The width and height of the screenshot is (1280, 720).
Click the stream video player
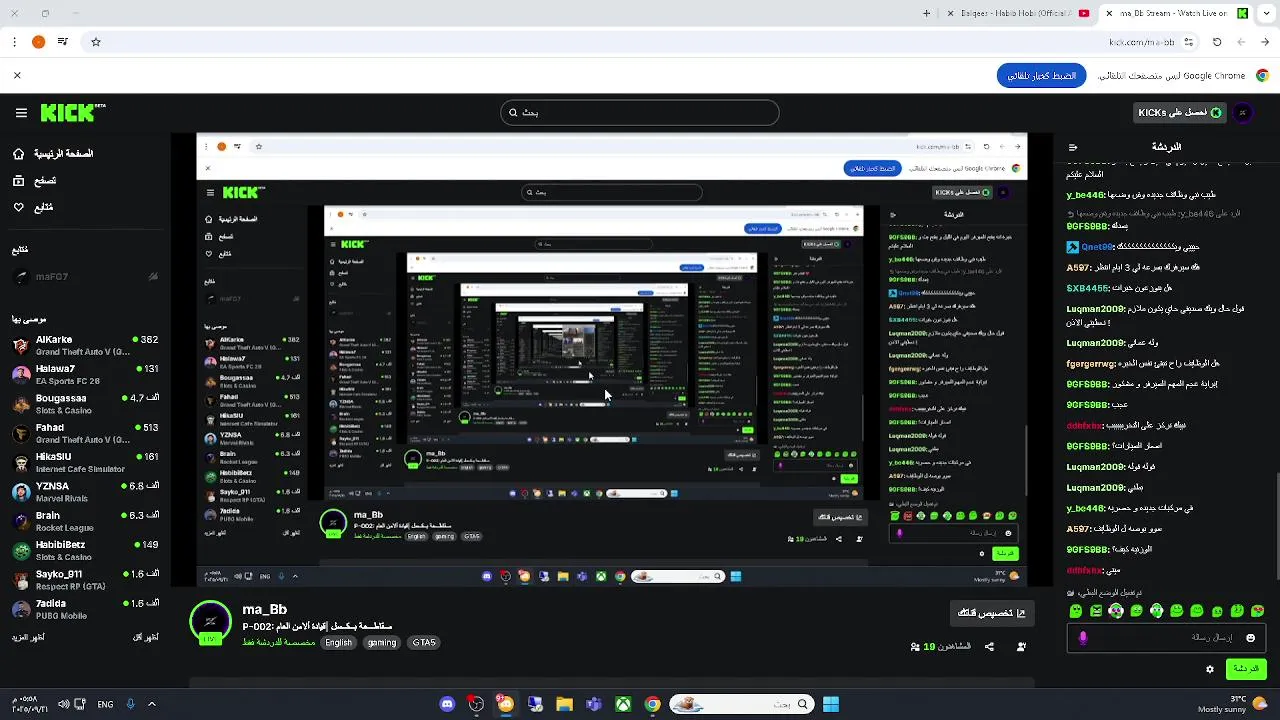coord(612,360)
